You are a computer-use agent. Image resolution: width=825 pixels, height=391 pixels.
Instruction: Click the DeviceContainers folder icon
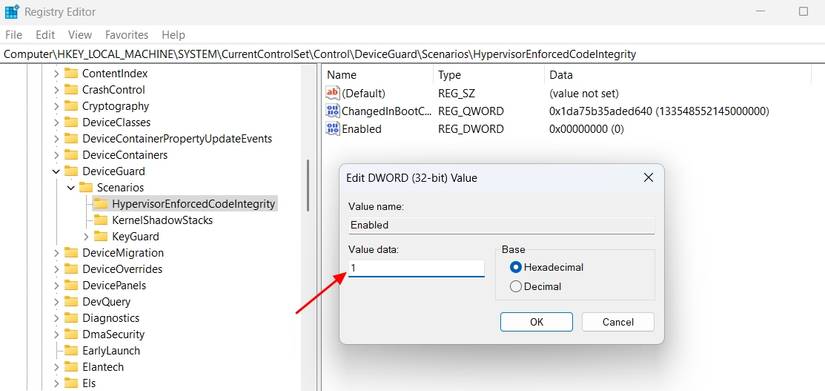pyautogui.click(x=71, y=155)
